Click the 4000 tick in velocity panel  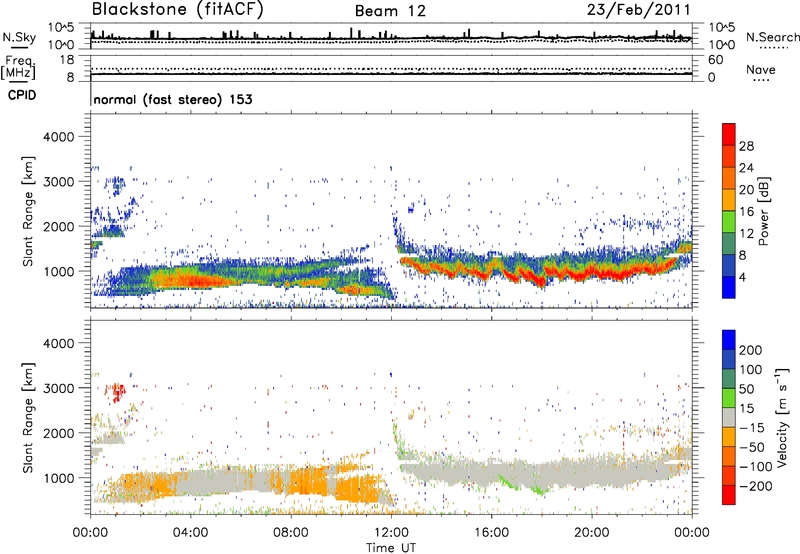[58, 343]
